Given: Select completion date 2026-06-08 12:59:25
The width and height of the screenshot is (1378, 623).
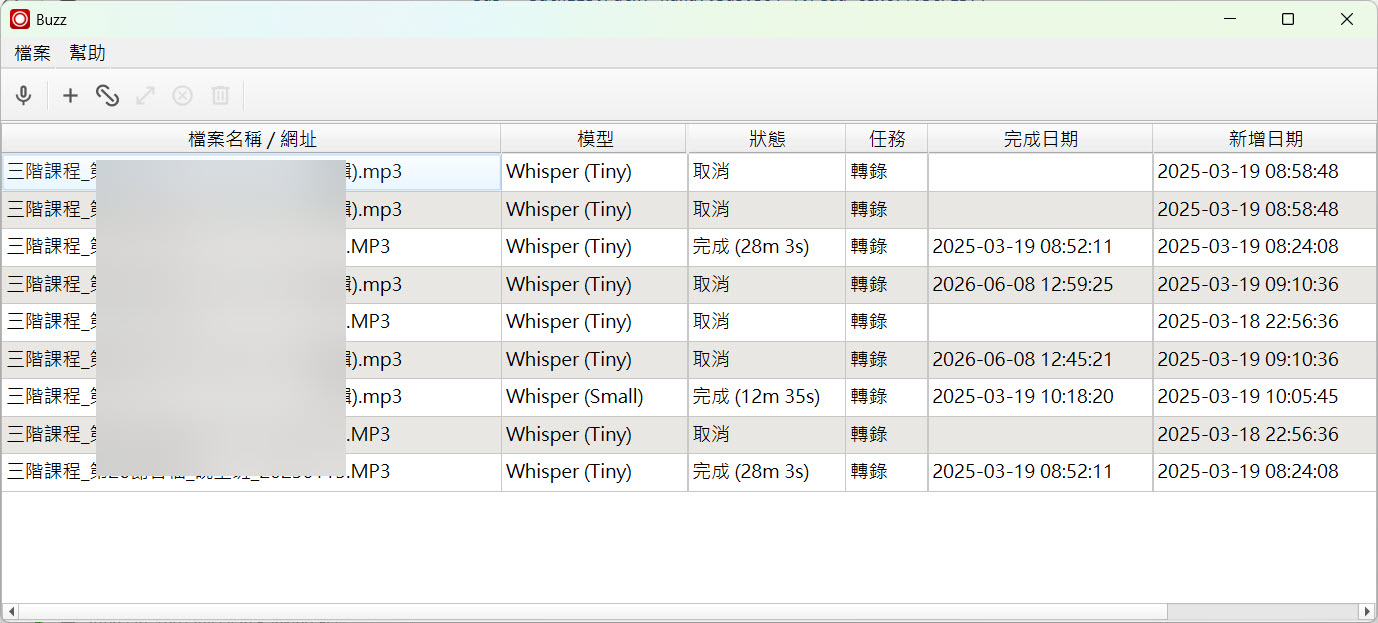Looking at the screenshot, I should pyautogui.click(x=1040, y=285).
